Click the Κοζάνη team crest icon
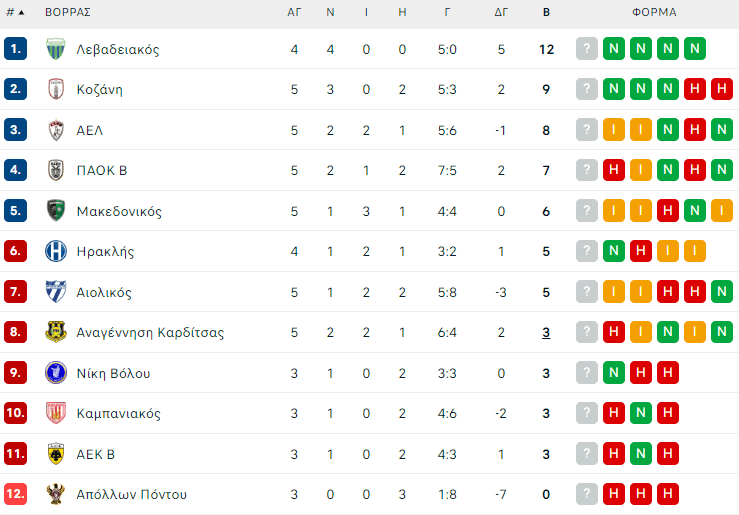 56,89
